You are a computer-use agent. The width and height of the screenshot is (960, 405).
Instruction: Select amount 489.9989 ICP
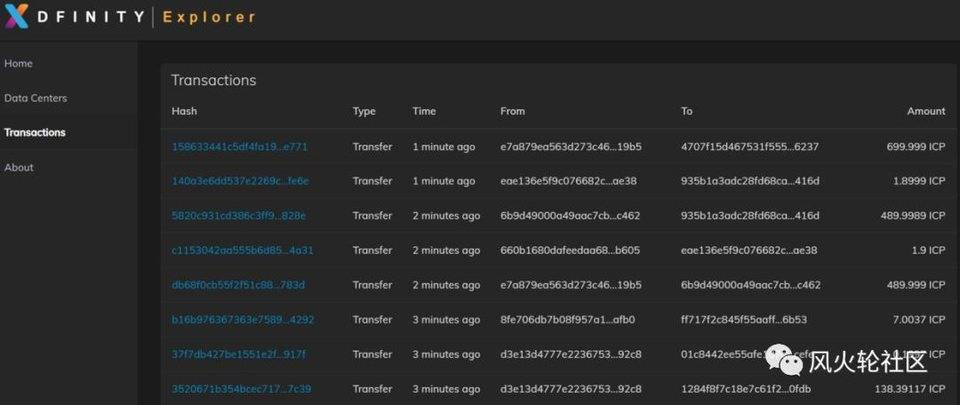click(x=912, y=216)
